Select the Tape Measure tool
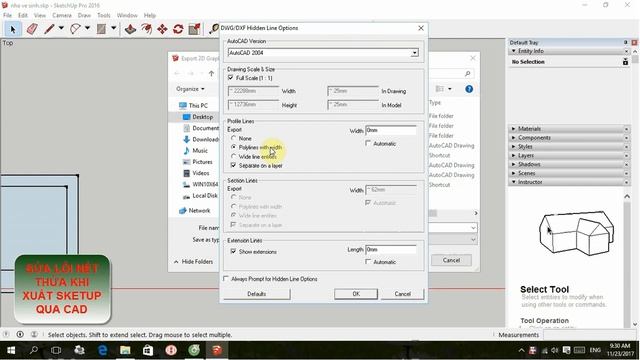The height and width of the screenshot is (360, 640). 213,29
